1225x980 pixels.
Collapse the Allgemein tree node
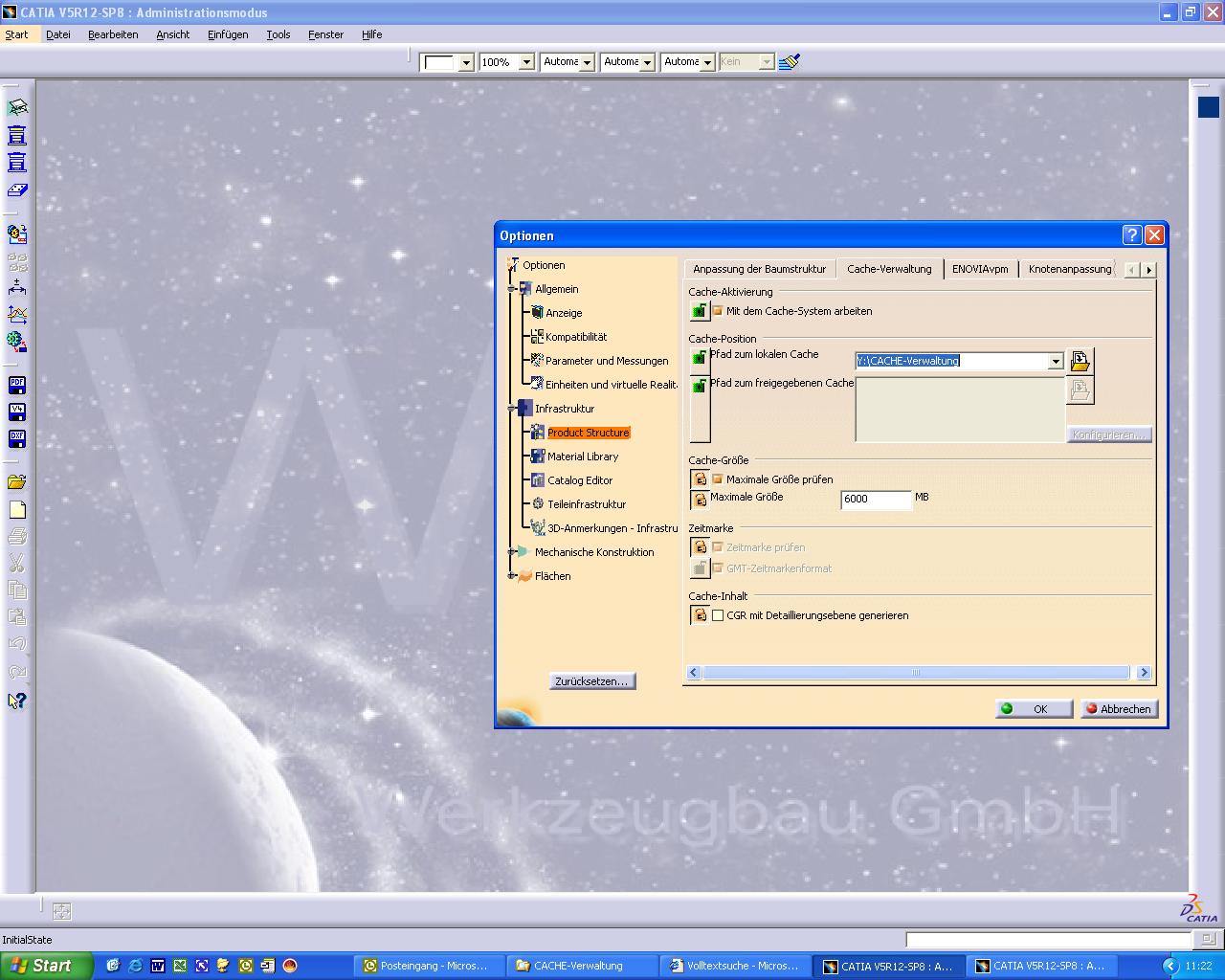tap(512, 289)
